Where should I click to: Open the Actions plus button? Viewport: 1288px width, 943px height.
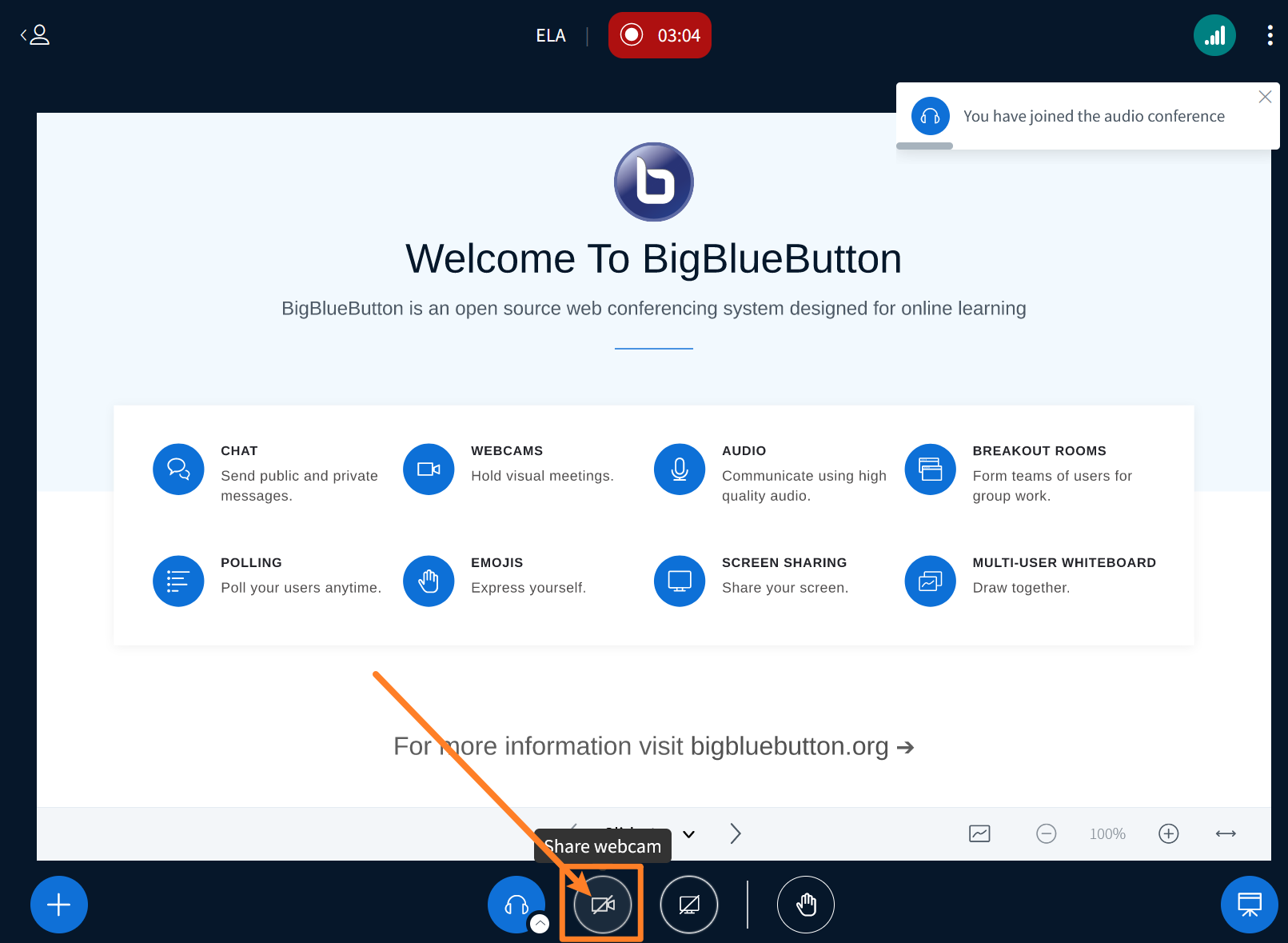[x=59, y=905]
